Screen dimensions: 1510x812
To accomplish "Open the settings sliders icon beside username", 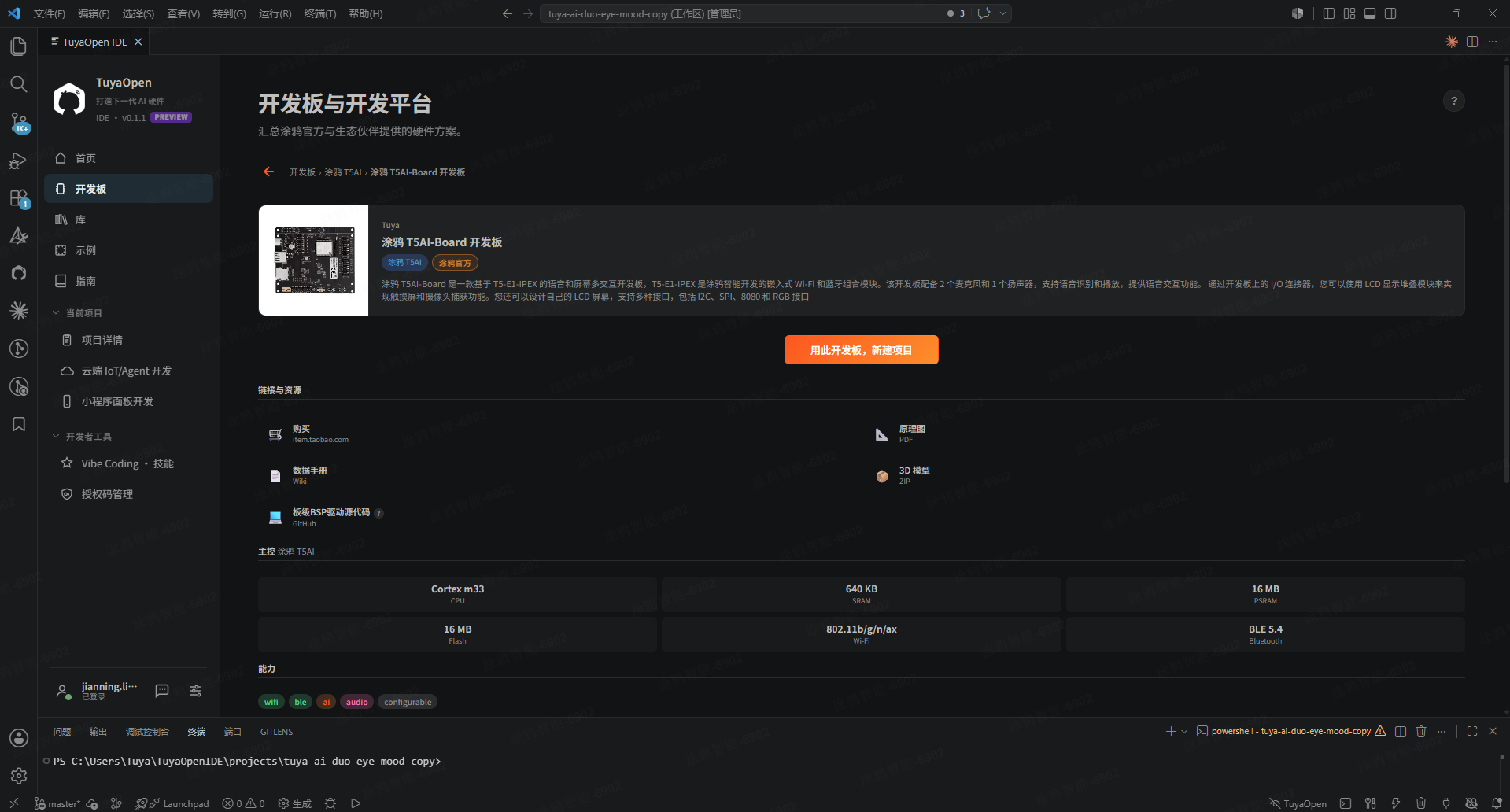I will [x=195, y=691].
